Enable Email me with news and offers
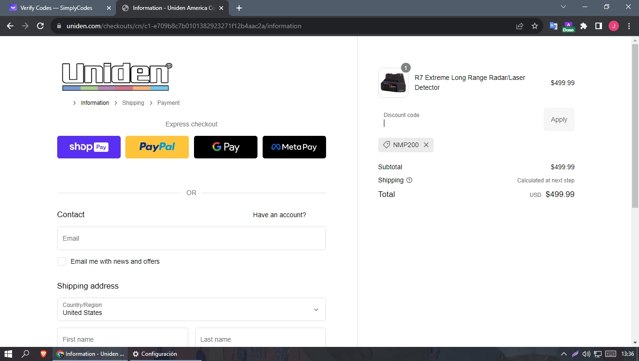 click(62, 261)
